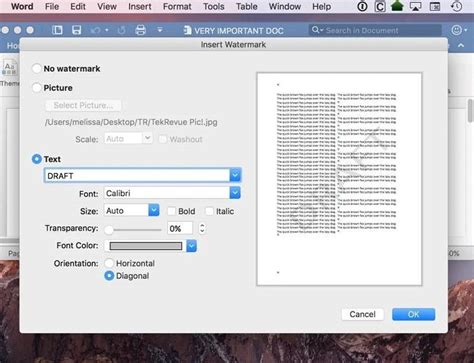This screenshot has height=363, width=474.
Task: Click the Redo arrow icon
Action: pos(121,30)
